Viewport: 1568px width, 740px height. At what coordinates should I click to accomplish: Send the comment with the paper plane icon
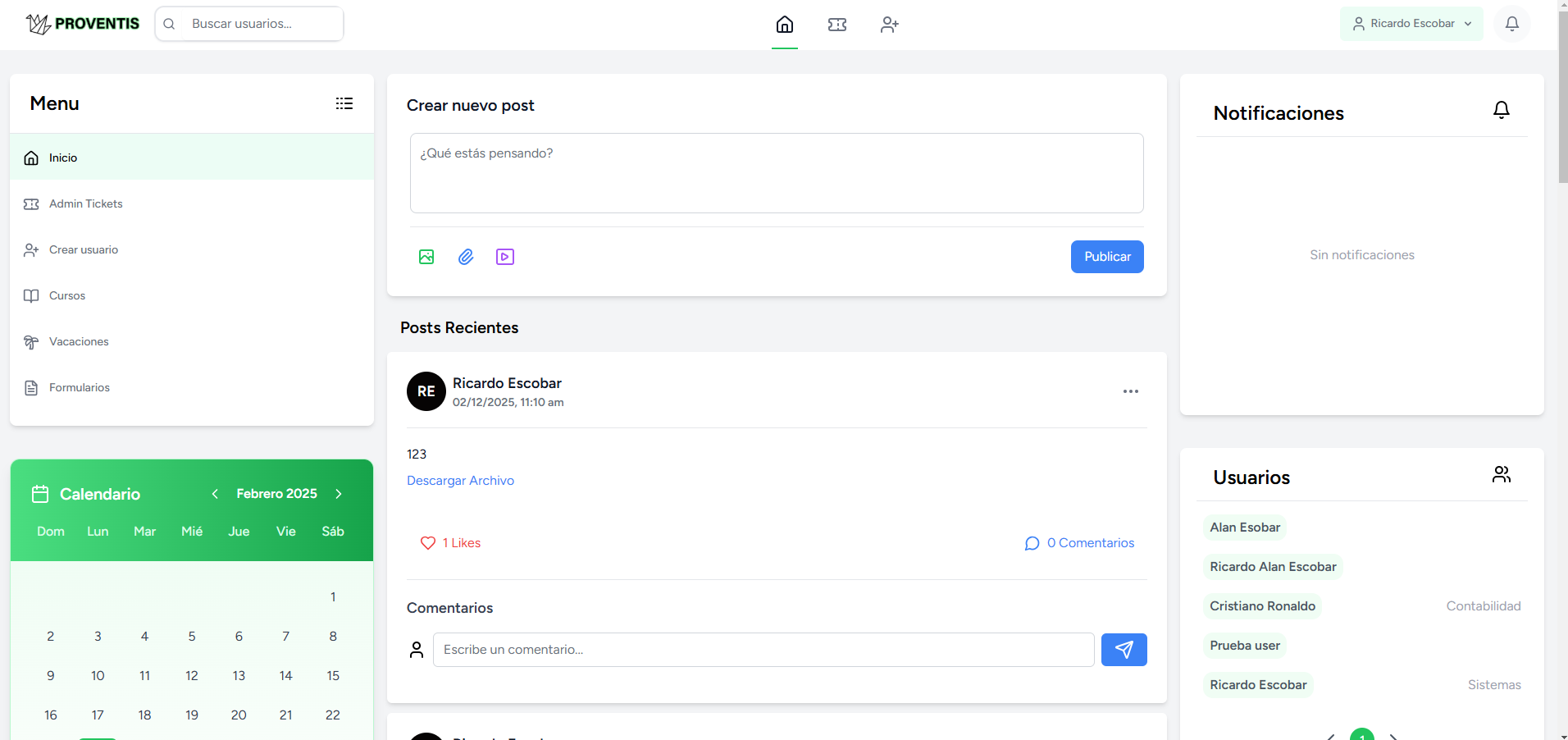point(1124,649)
